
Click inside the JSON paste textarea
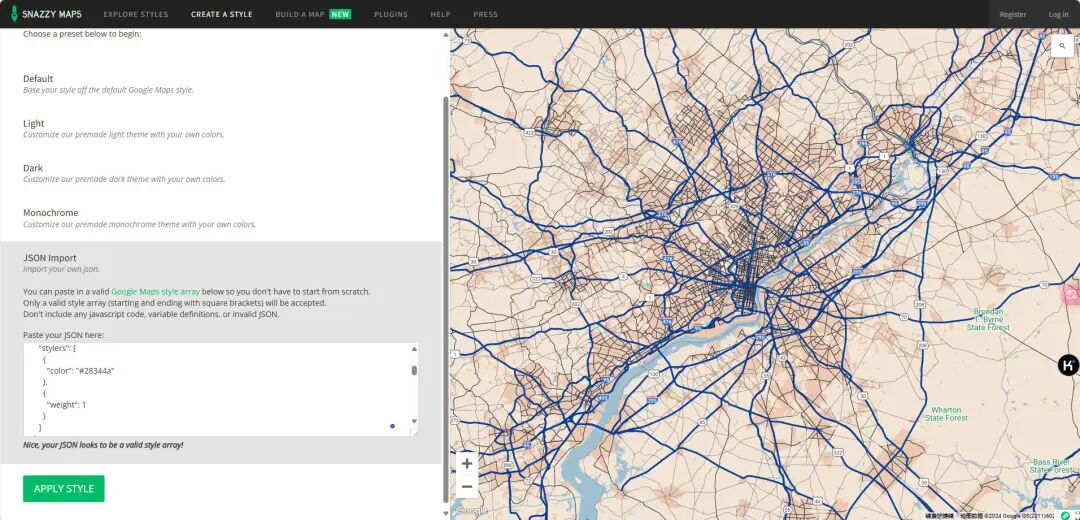click(x=217, y=389)
